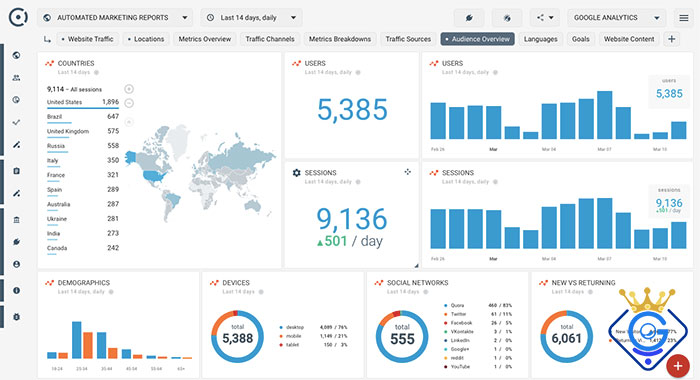Select the Audience Overview tab
The image size is (700, 380).
[478, 39]
